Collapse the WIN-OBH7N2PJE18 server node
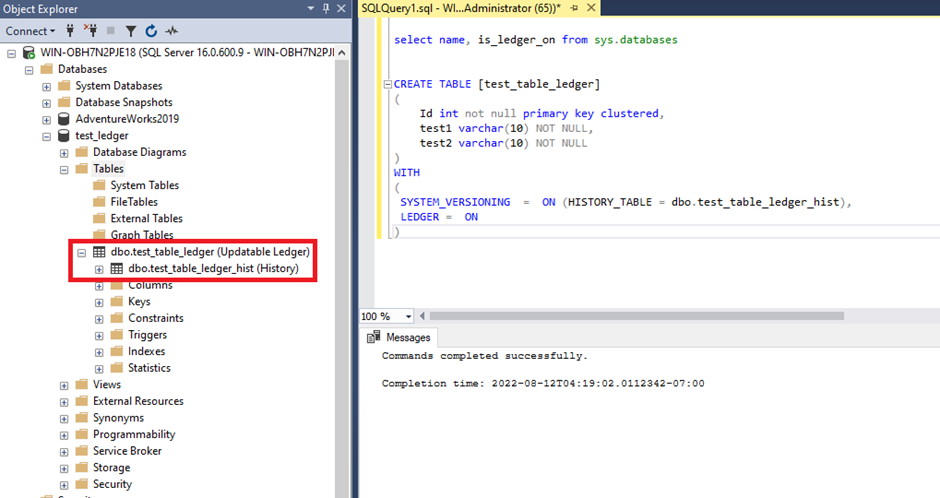 point(11,53)
